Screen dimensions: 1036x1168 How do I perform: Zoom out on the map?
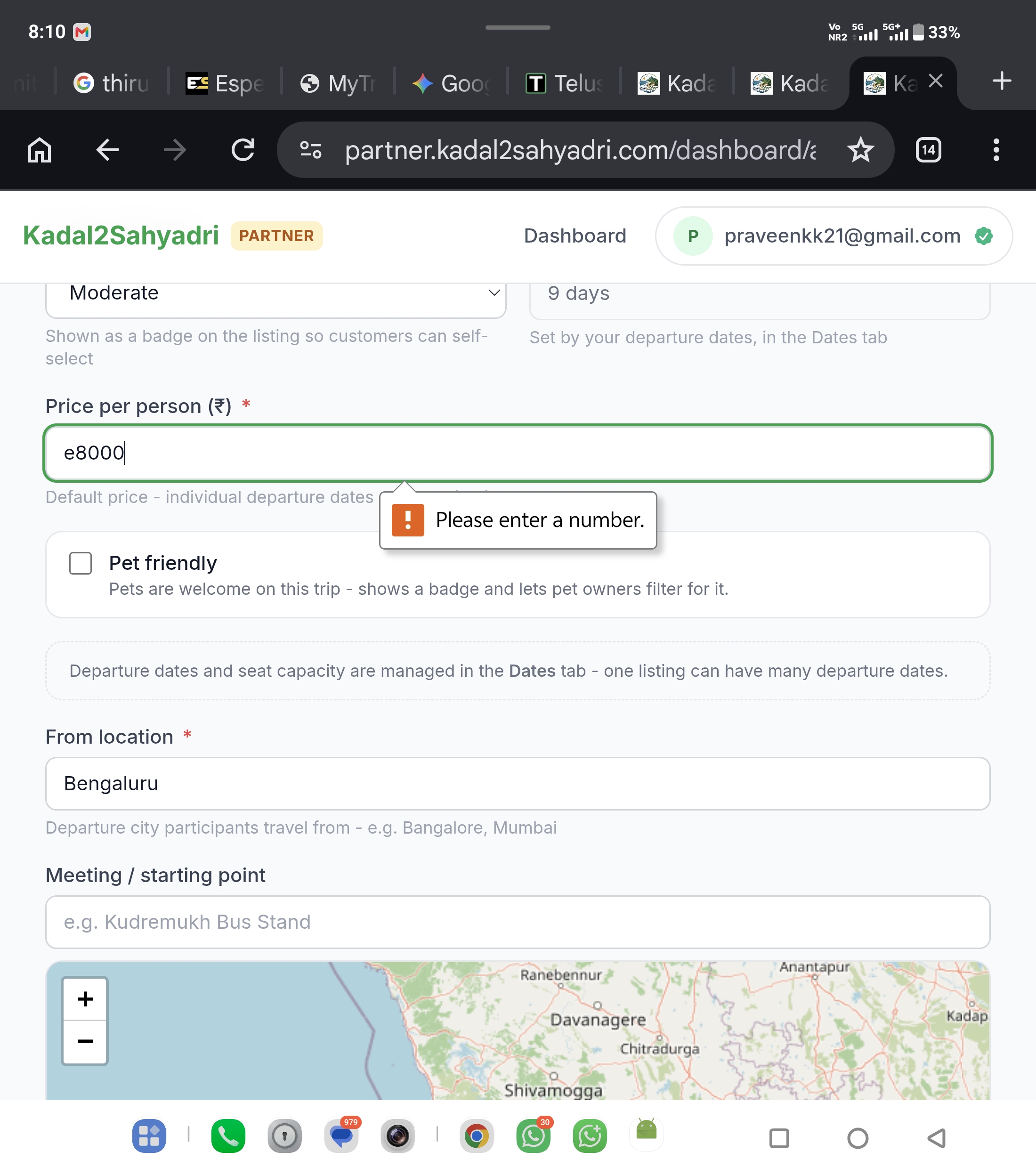[85, 1042]
